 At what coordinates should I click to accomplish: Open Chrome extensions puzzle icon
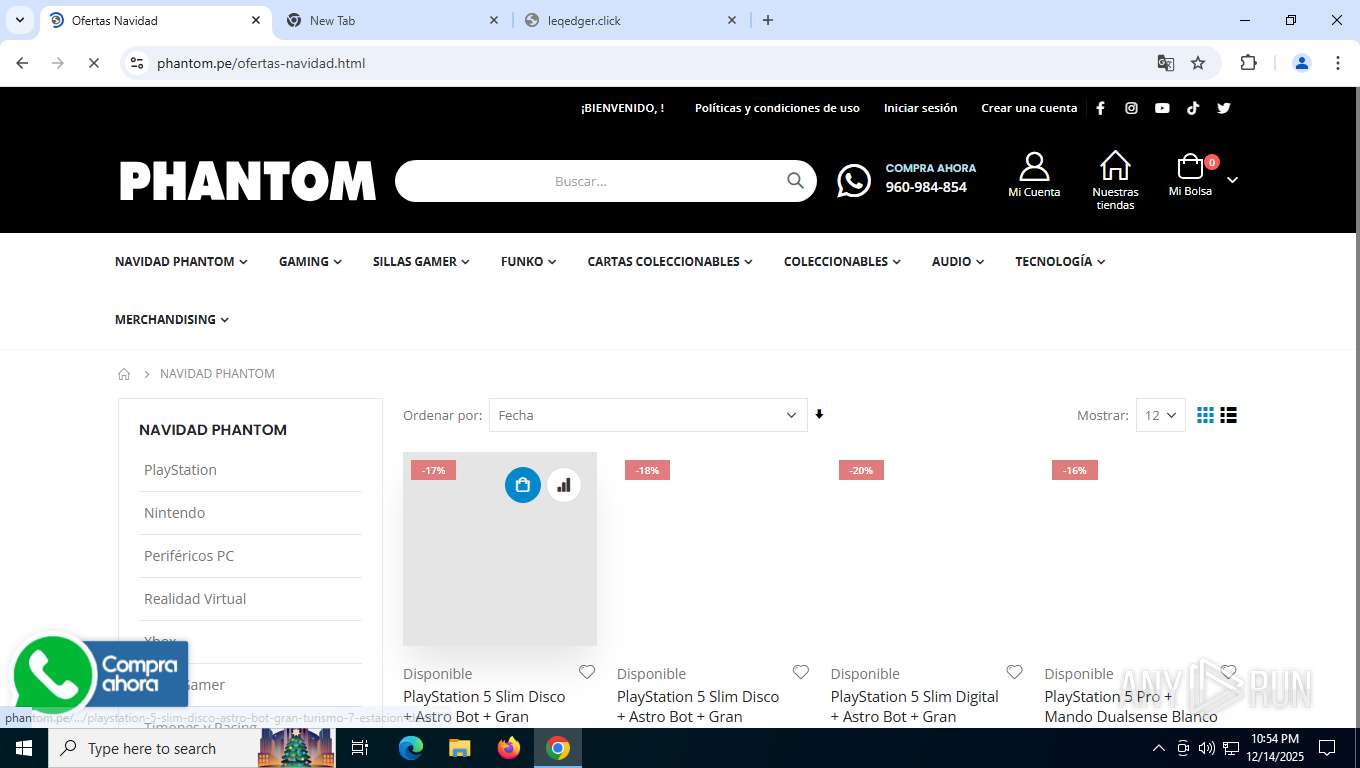pyautogui.click(x=1248, y=63)
